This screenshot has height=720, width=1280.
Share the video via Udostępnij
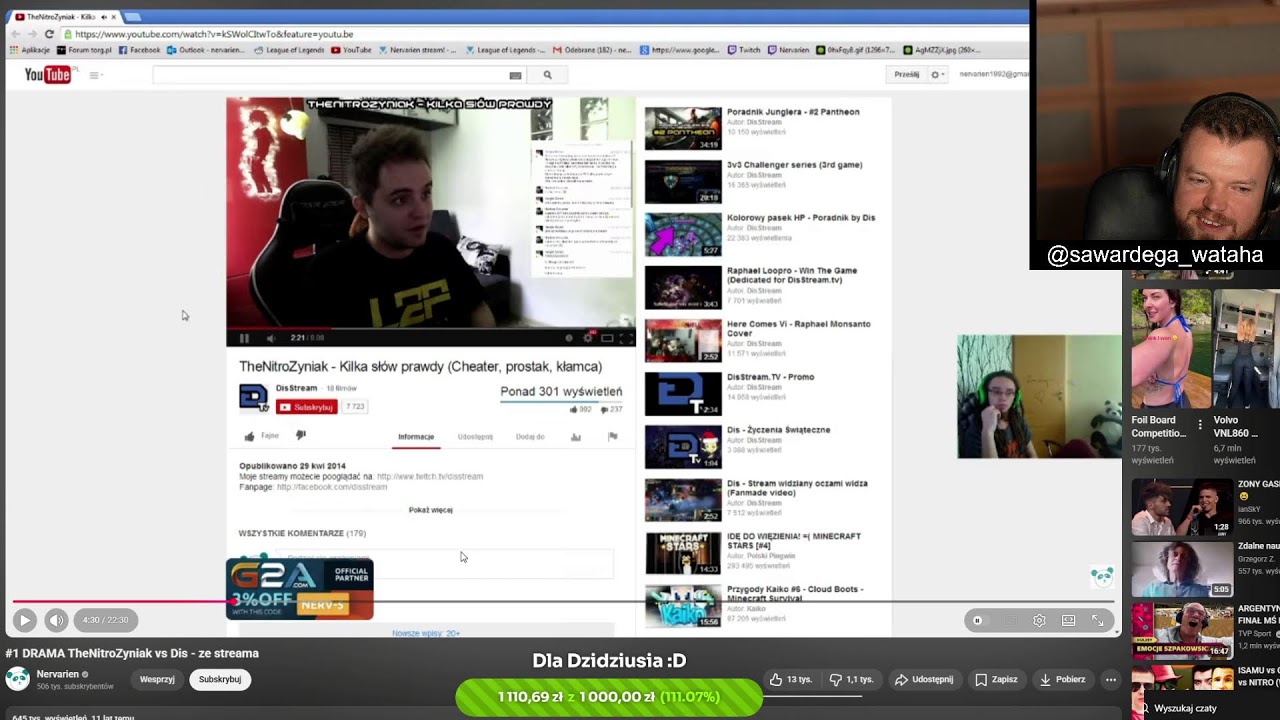click(x=924, y=680)
